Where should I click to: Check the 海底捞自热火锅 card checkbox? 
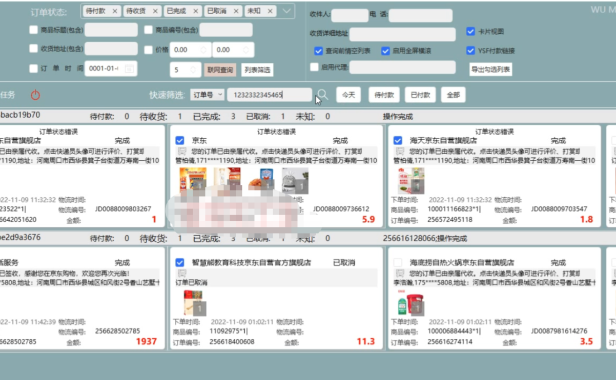coord(398,262)
